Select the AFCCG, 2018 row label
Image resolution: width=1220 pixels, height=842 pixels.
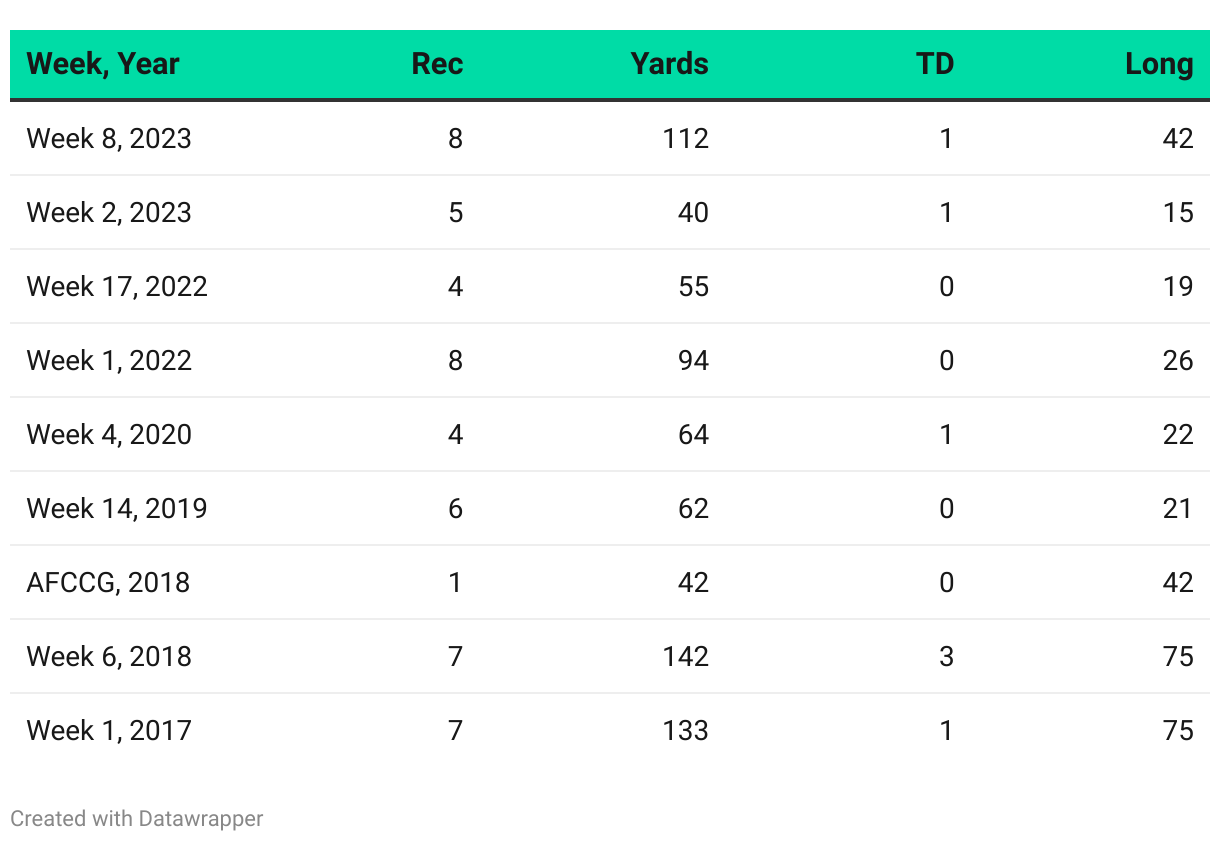coord(108,582)
